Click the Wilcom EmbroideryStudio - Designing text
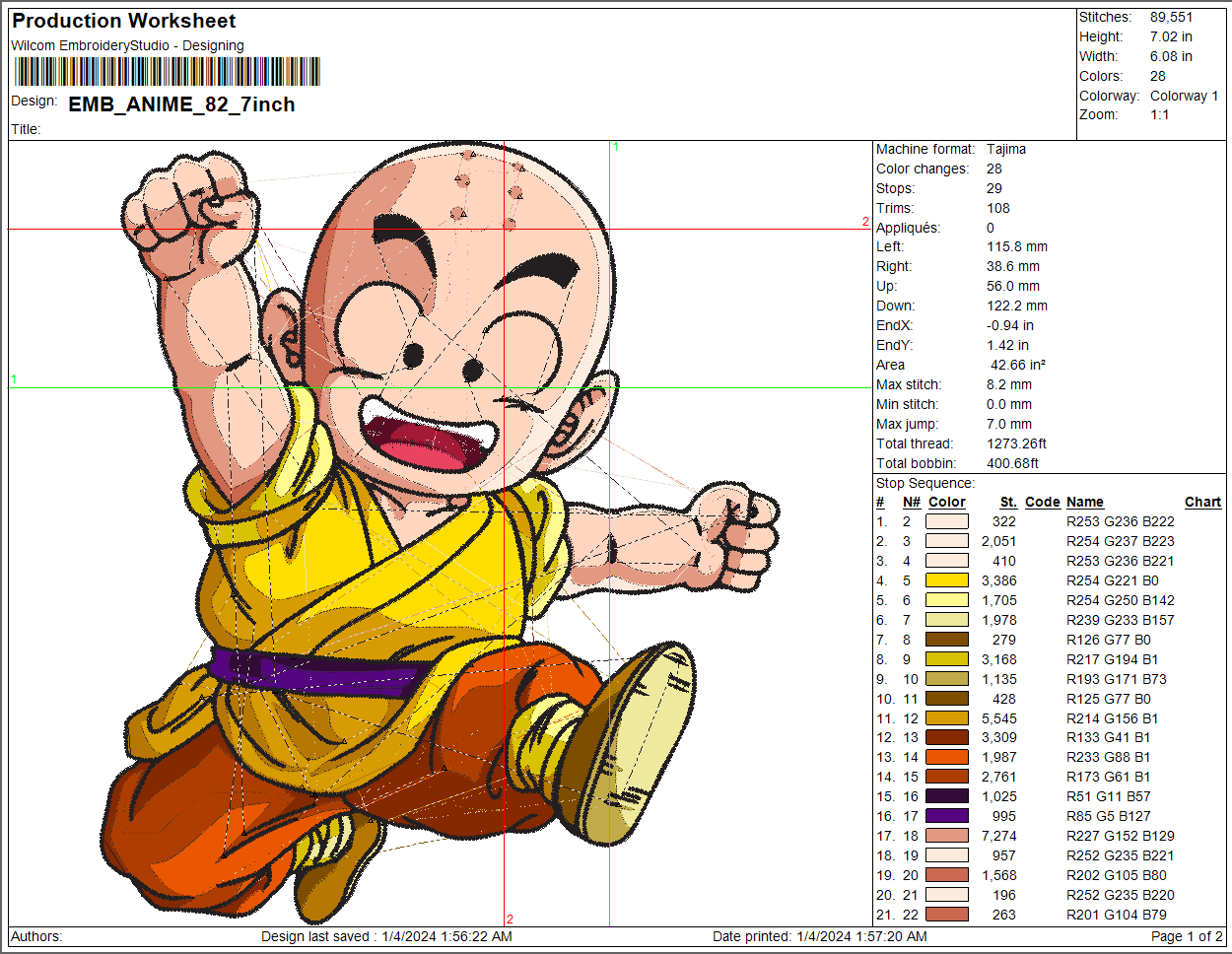1232x954 pixels. coord(127,45)
